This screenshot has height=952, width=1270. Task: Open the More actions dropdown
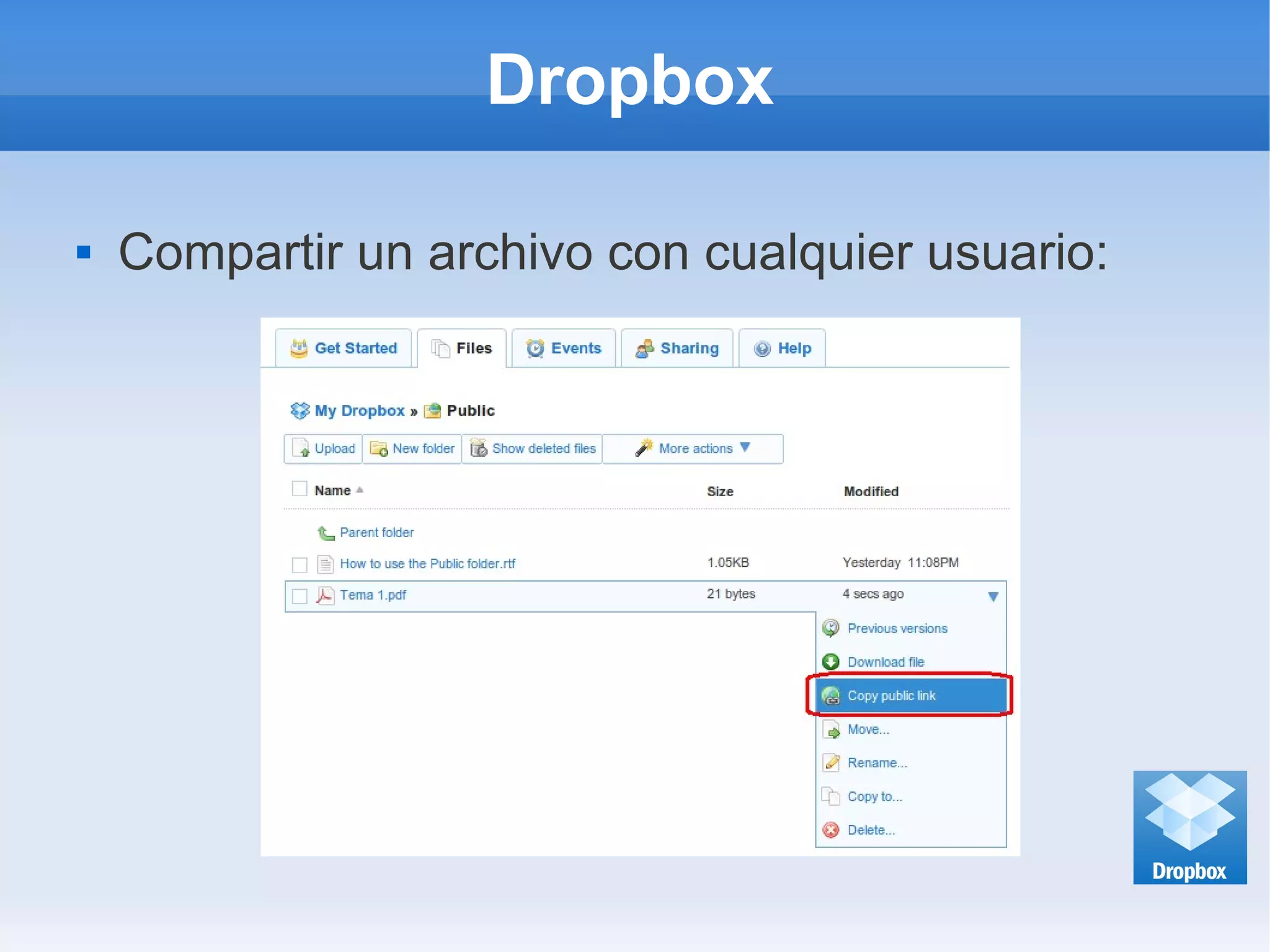[693, 448]
